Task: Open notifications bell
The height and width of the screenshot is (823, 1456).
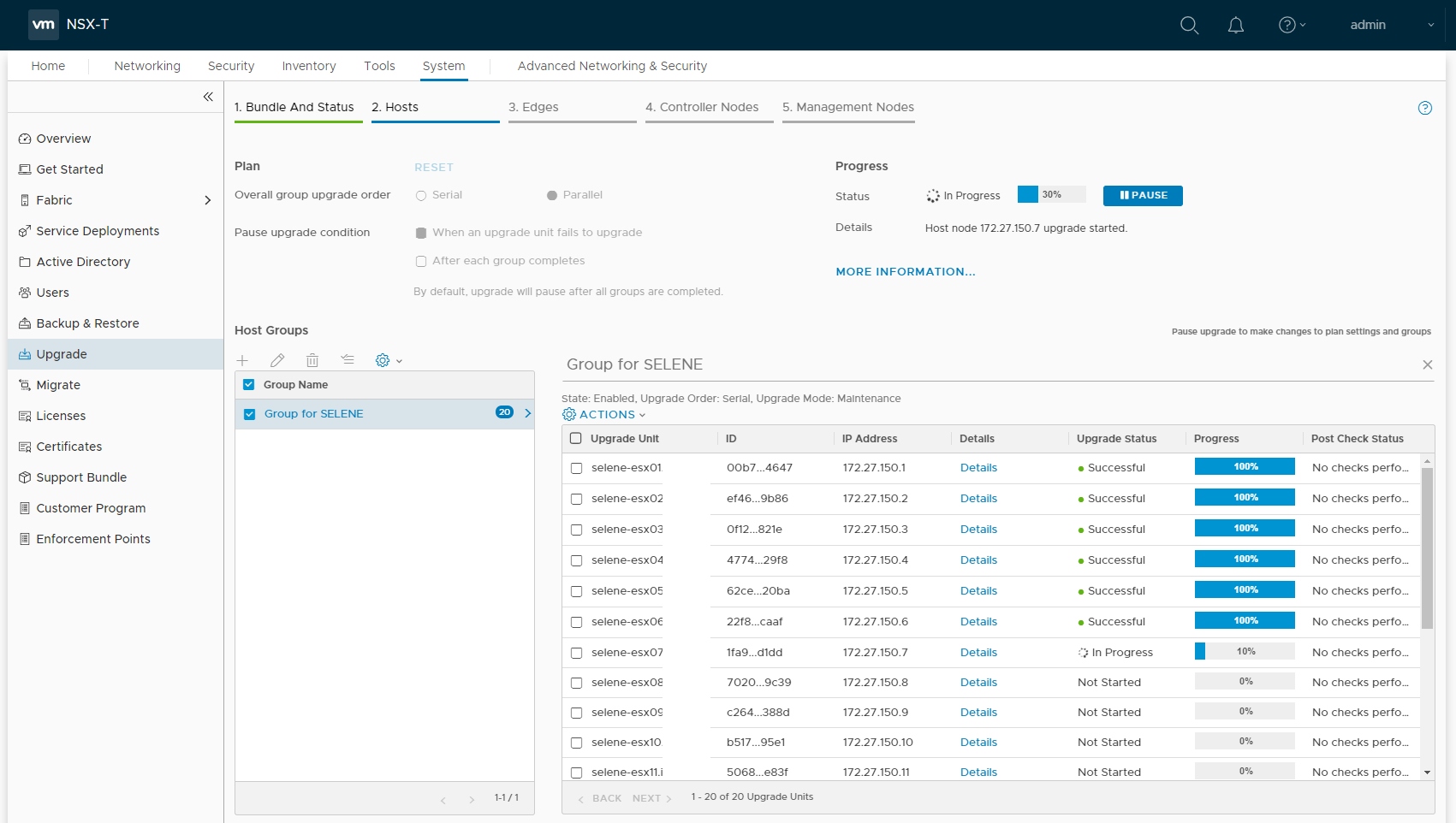Action: click(1236, 25)
